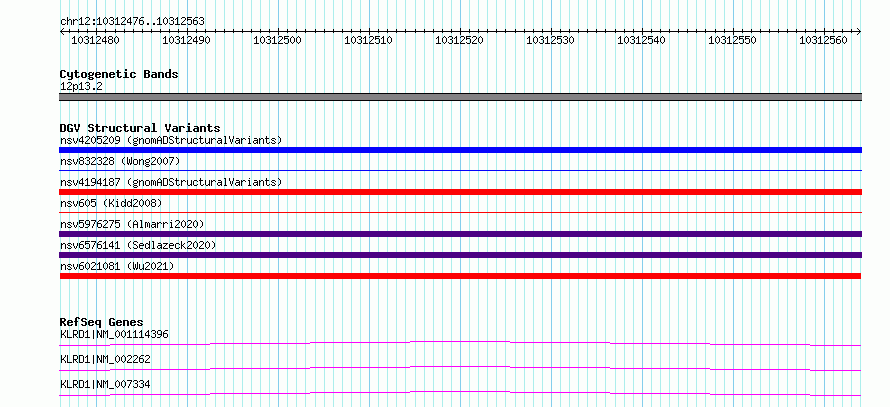Open variant label nsv6576141 (Sedlazeck2020)
890x407 pixels.
tap(138, 245)
